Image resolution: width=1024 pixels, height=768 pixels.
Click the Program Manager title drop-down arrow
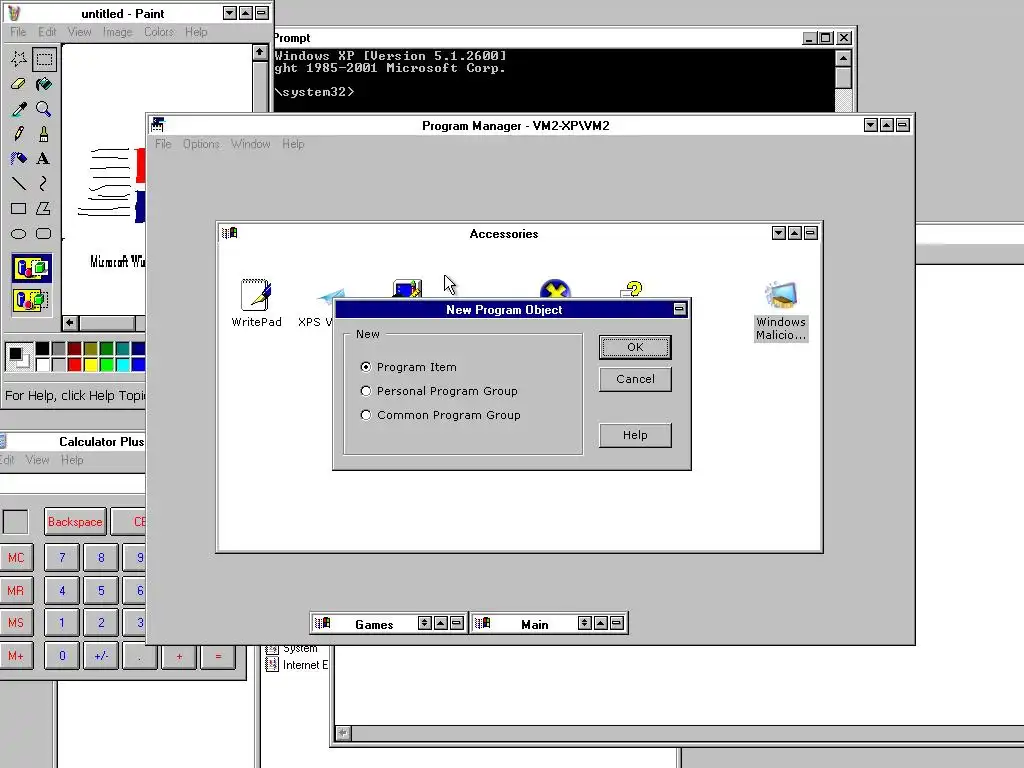(871, 125)
